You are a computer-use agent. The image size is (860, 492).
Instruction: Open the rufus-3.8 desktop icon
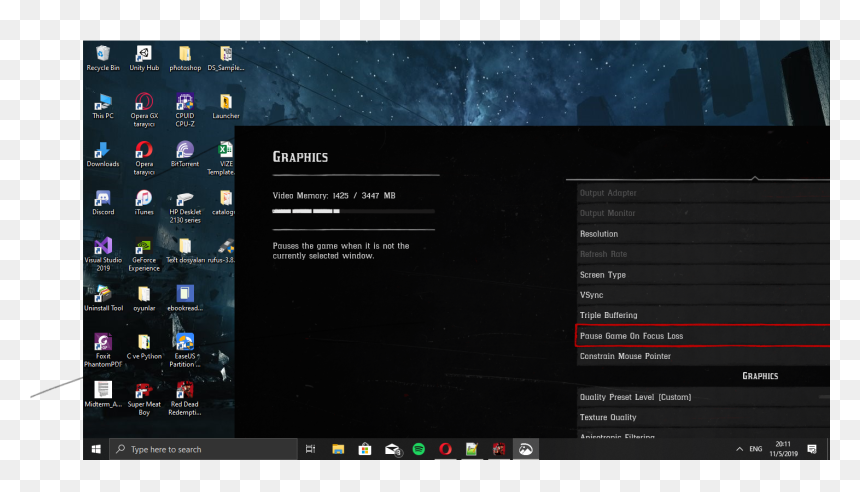pyautogui.click(x=222, y=251)
